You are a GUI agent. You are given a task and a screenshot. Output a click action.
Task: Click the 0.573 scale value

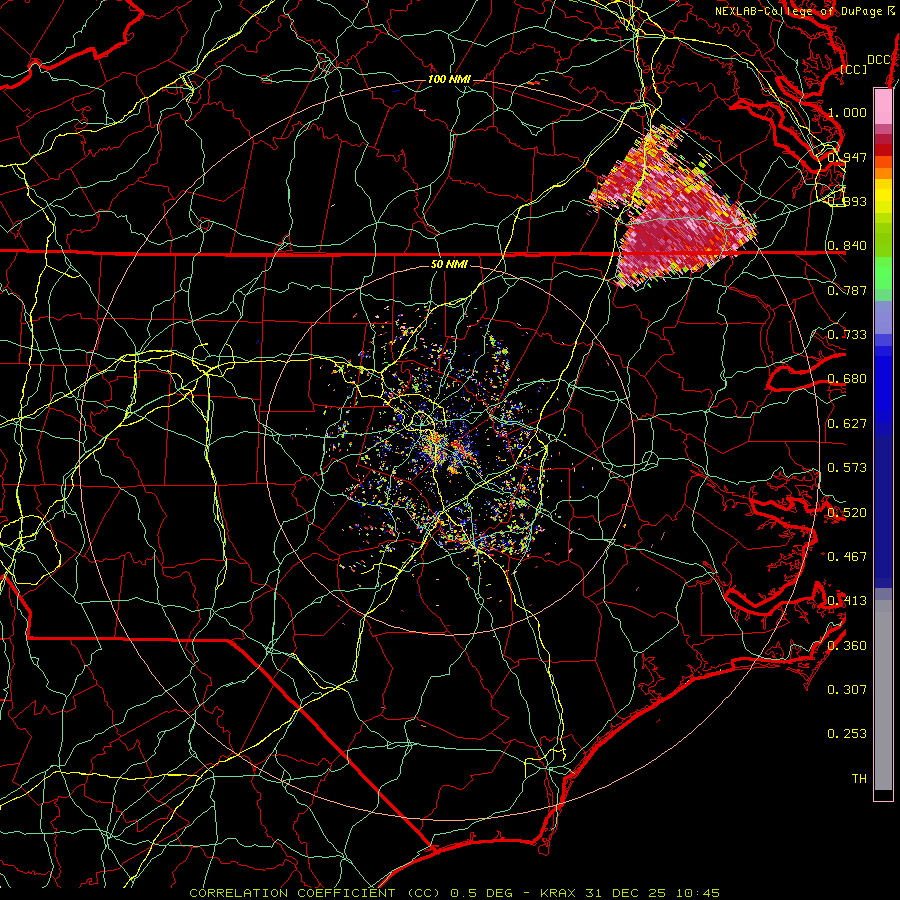click(x=847, y=468)
